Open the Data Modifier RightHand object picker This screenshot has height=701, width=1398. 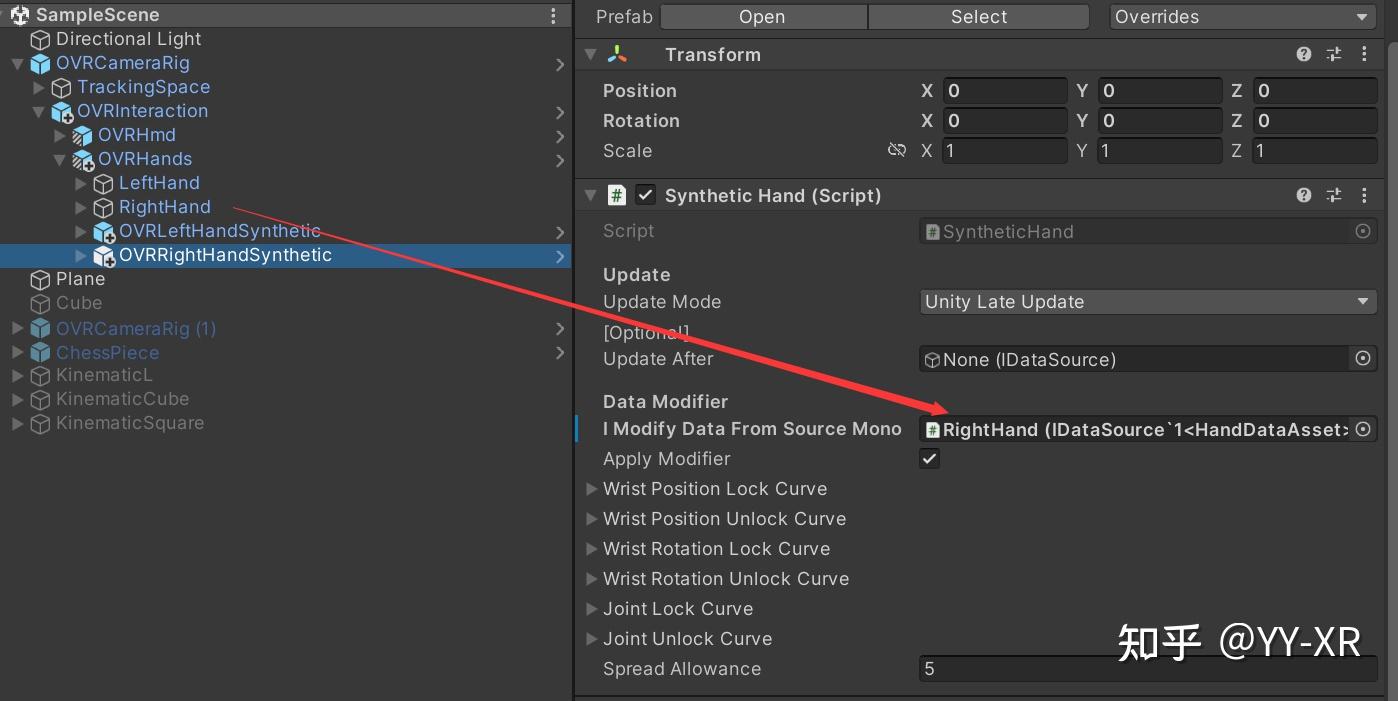click(1362, 429)
